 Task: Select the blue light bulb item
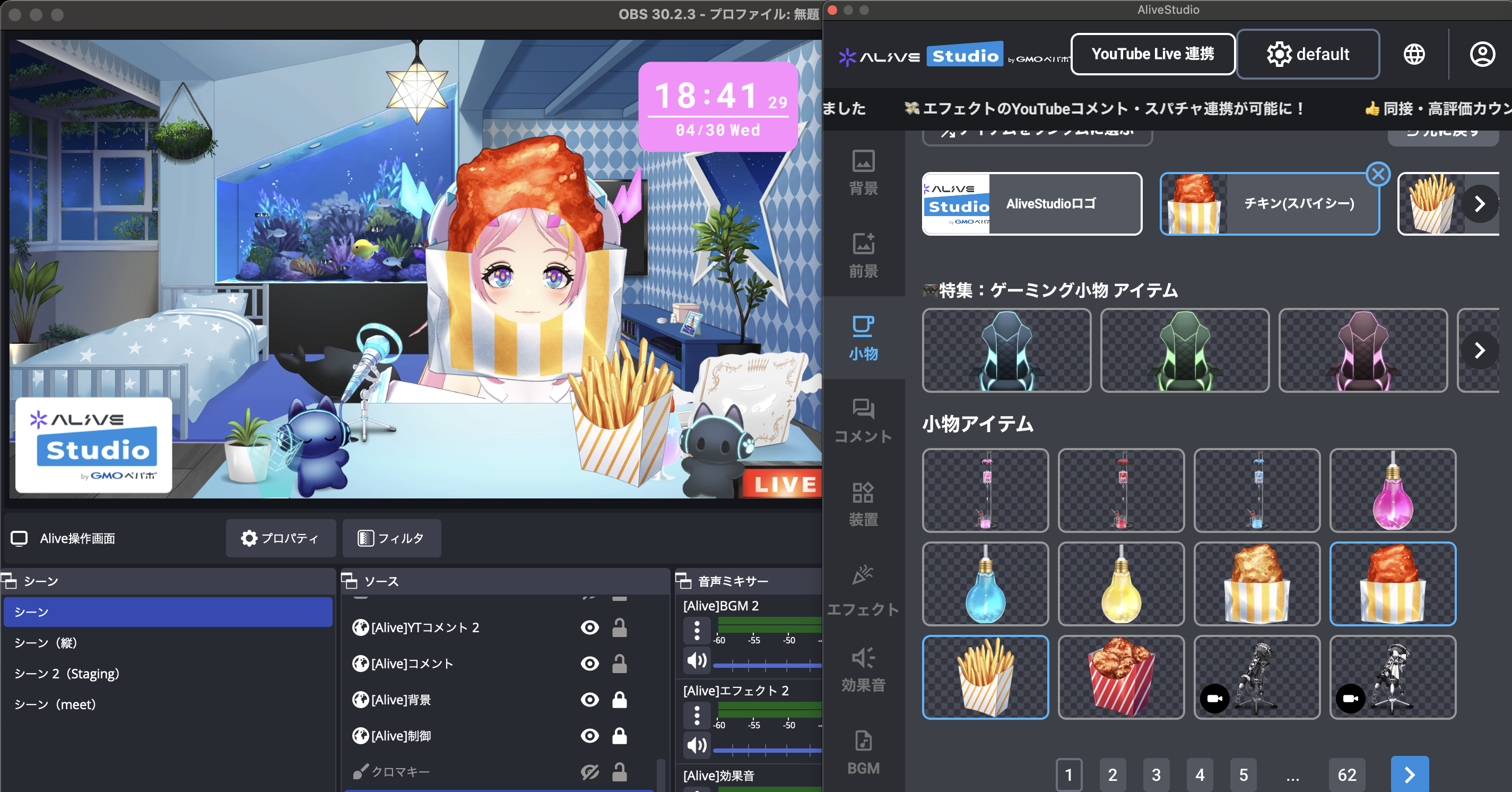[986, 583]
